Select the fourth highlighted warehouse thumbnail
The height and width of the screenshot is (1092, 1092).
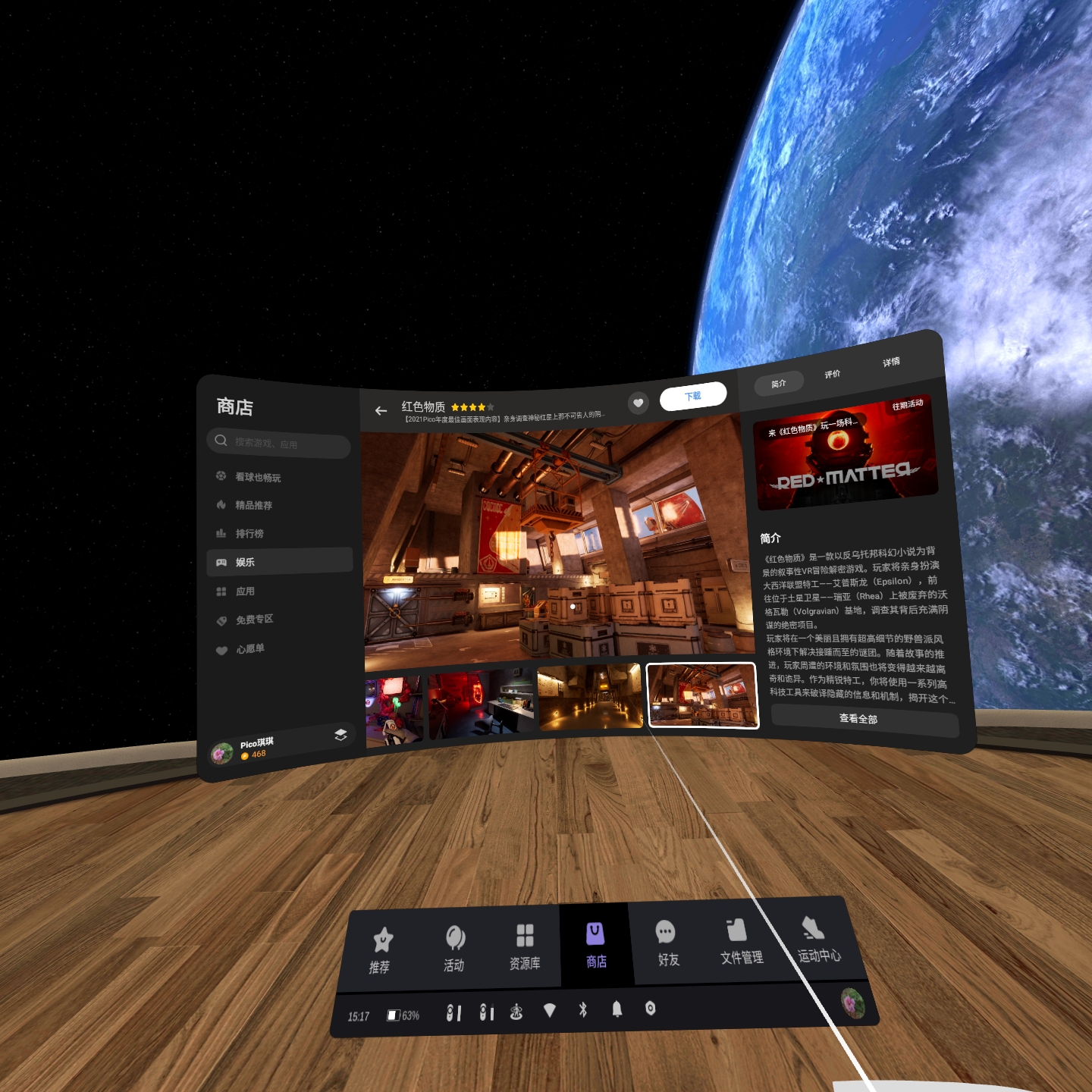tap(702, 695)
